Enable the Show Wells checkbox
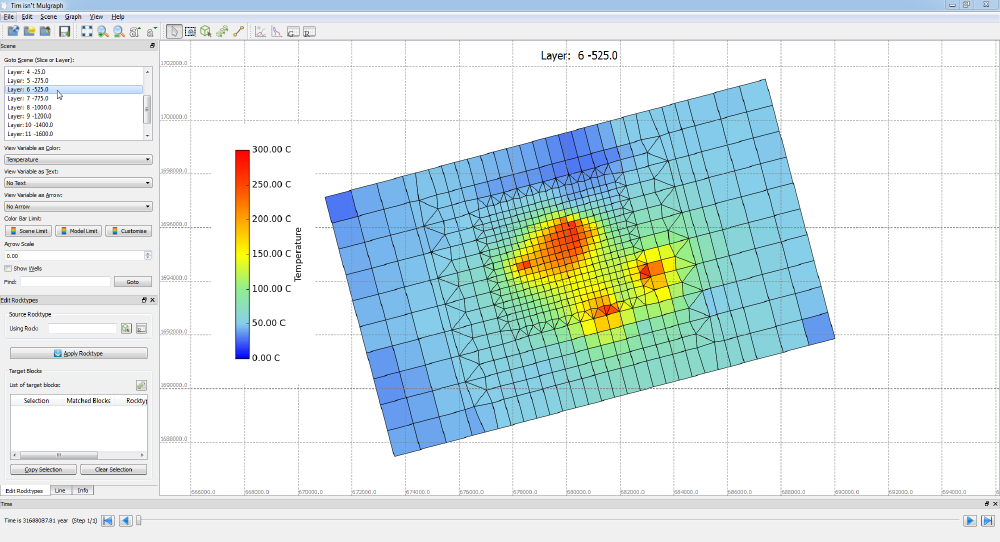Viewport: 1000px width, 542px height. [x=8, y=268]
